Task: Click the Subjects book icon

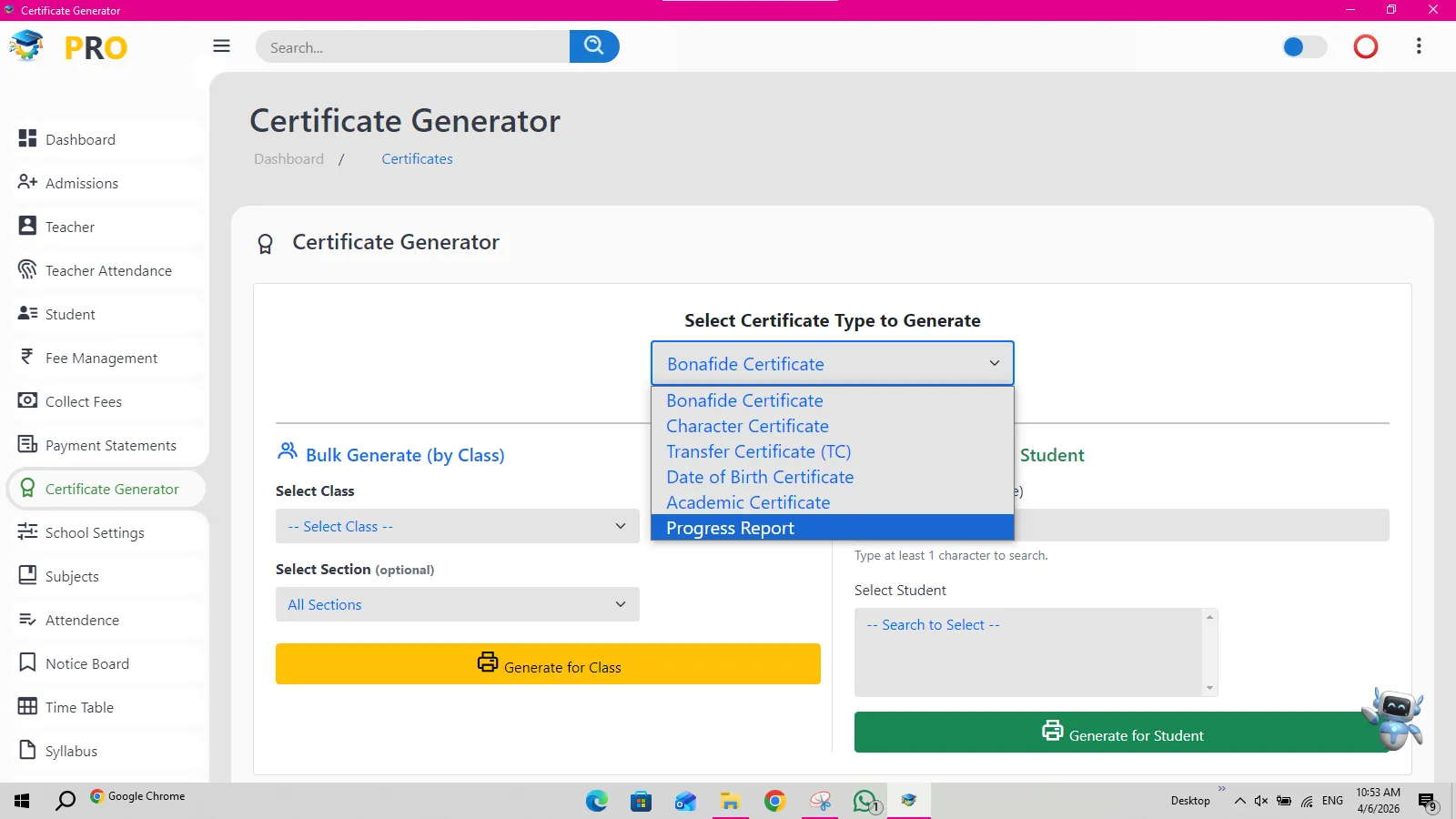Action: pos(27,575)
